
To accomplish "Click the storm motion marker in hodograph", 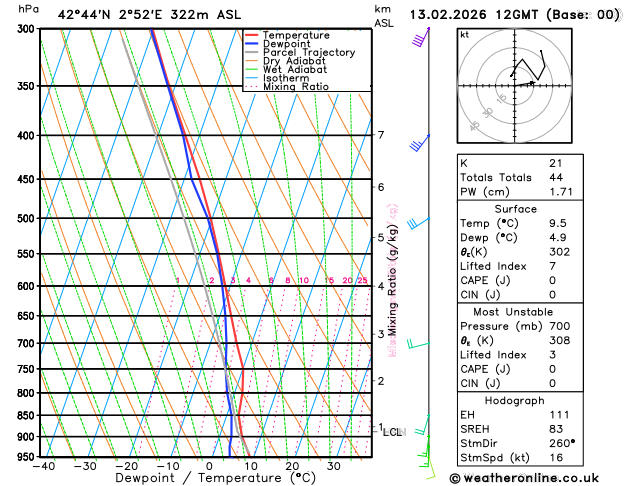I will pos(532,83).
